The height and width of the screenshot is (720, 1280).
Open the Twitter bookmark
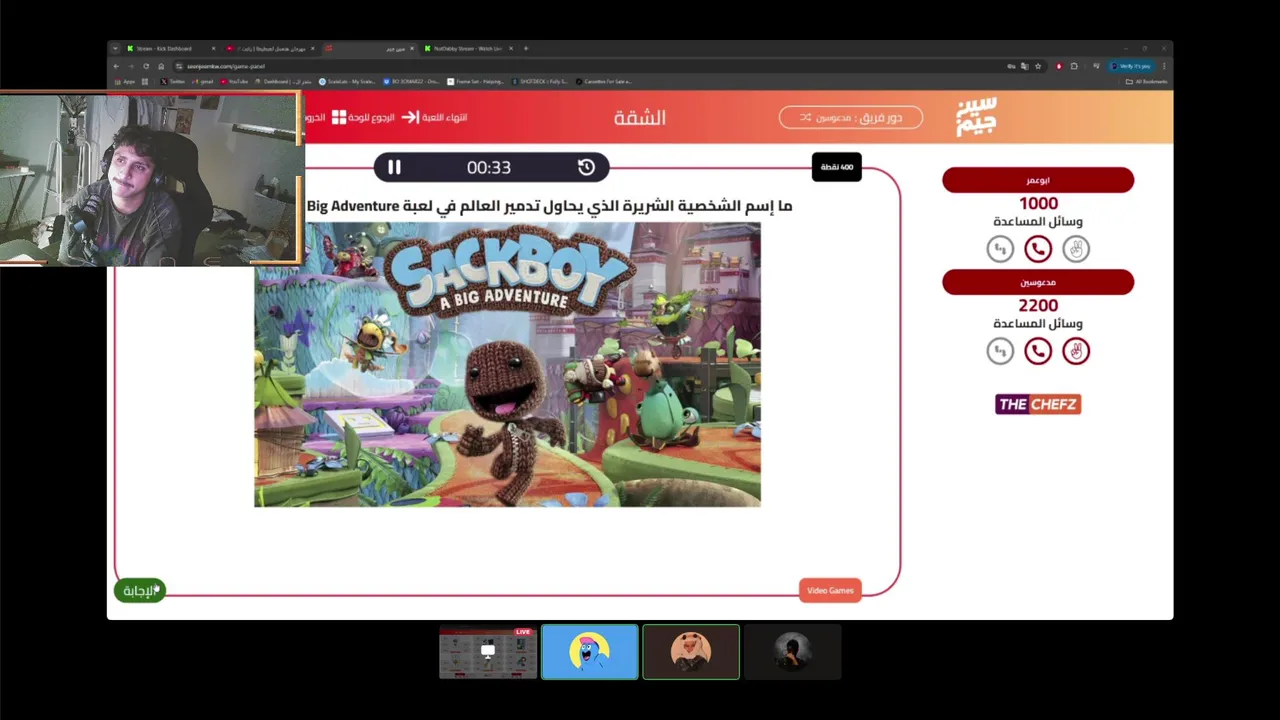click(x=172, y=82)
